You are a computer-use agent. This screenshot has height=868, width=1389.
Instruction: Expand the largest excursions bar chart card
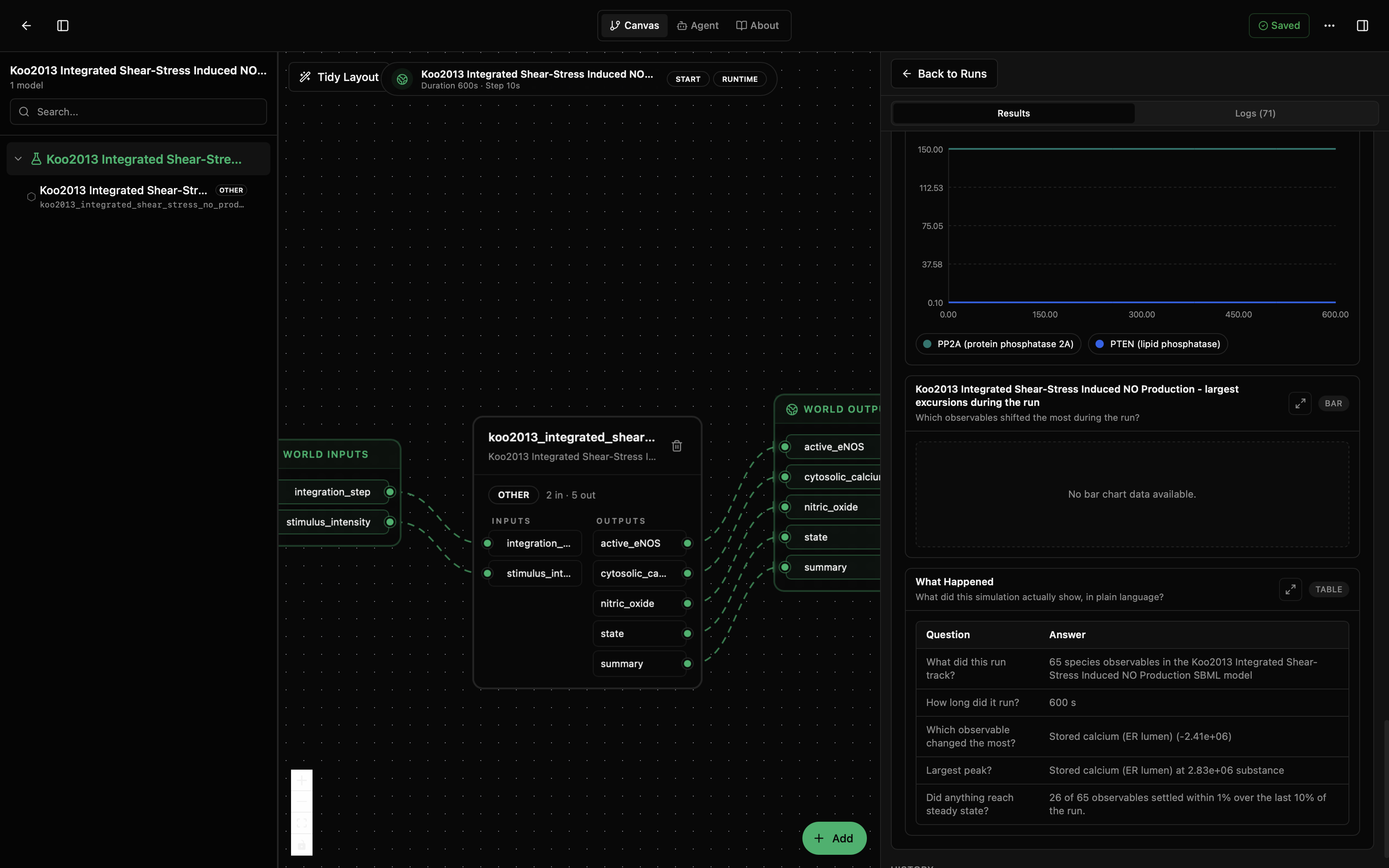pyautogui.click(x=1300, y=403)
